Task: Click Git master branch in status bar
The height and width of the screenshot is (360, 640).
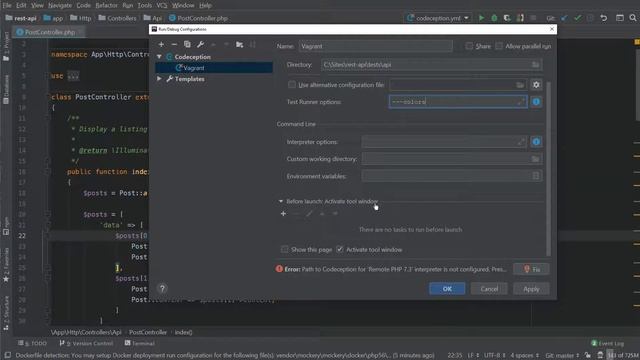Action: (x=562, y=356)
